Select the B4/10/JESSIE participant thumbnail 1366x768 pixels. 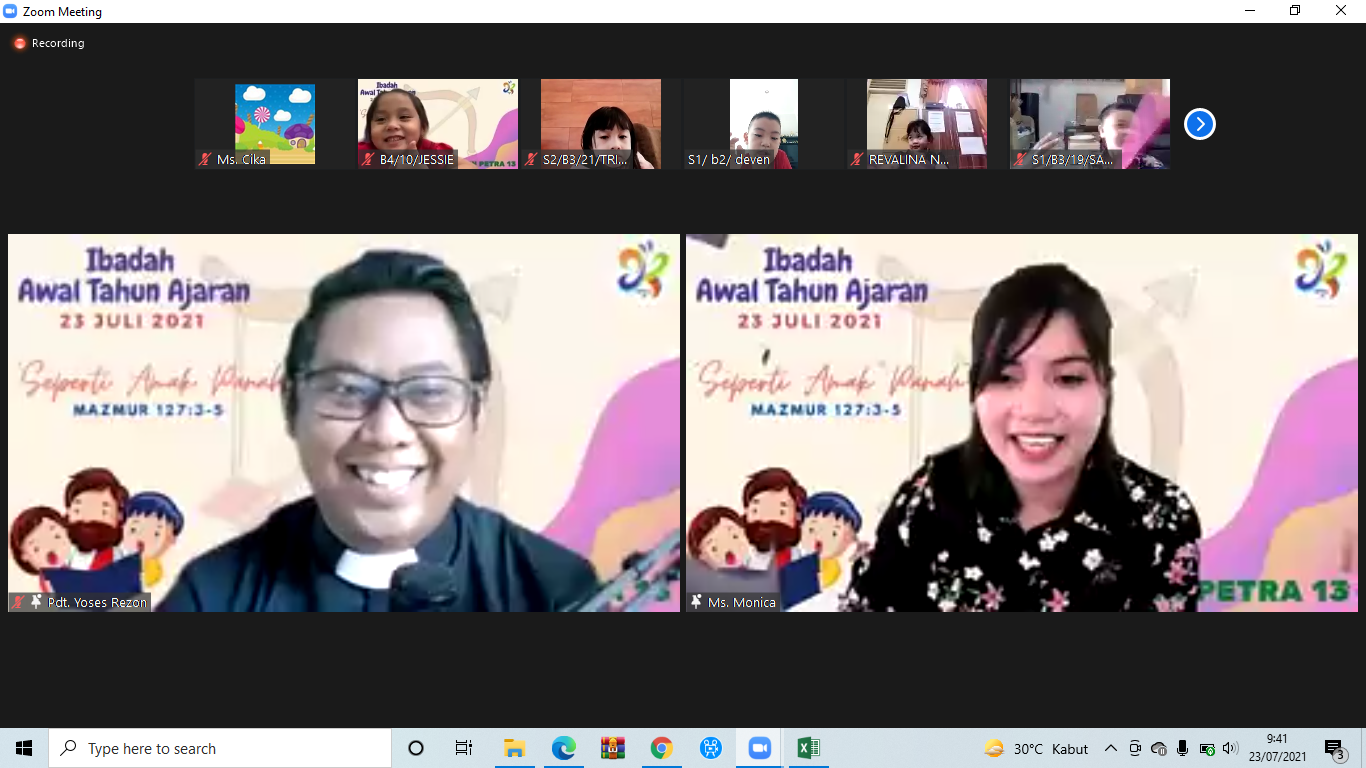tap(438, 123)
